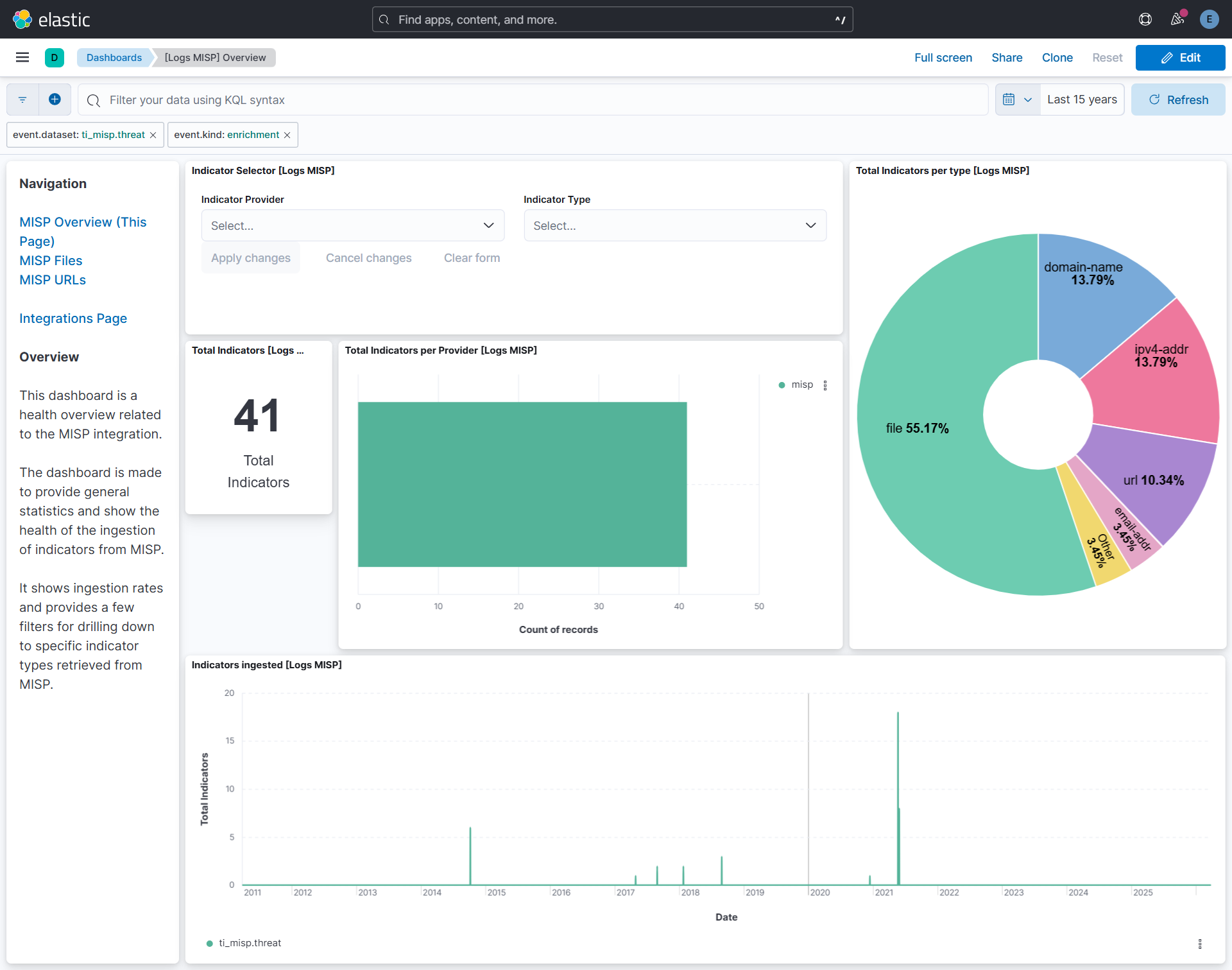Viewport: 1232px width, 970px height.
Task: Open the MISP Files navigation link
Action: (x=51, y=260)
